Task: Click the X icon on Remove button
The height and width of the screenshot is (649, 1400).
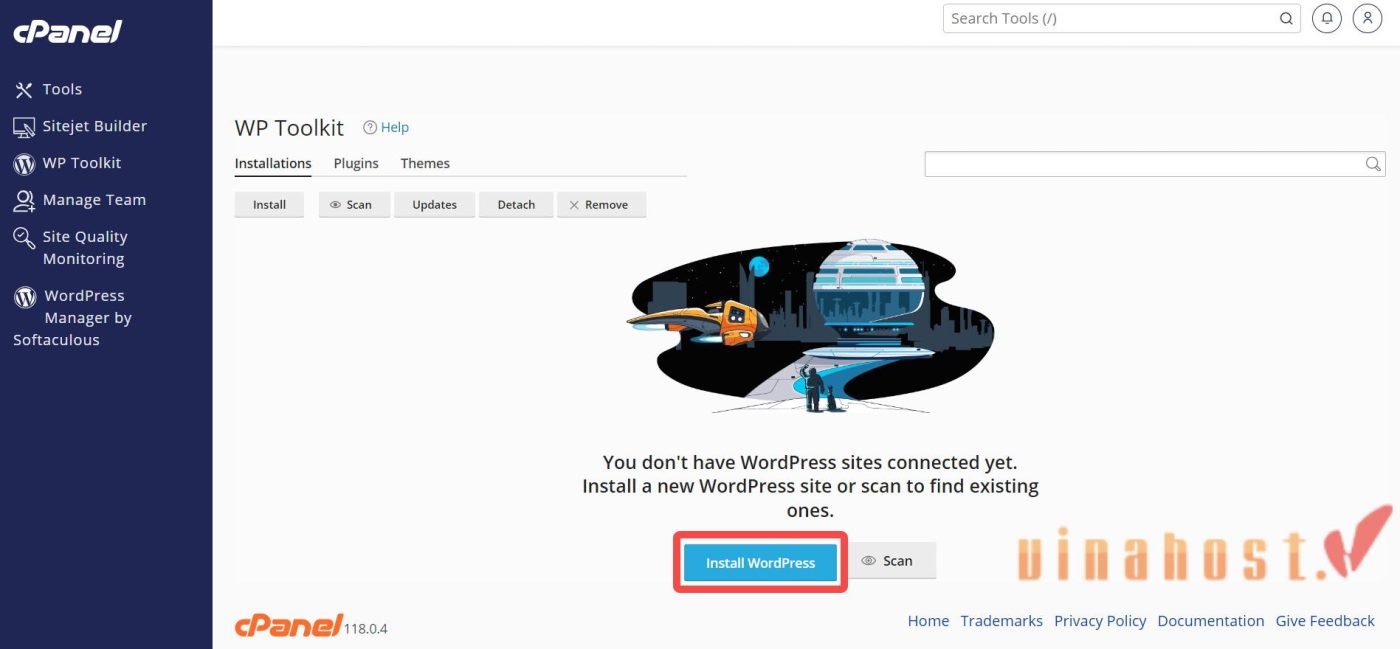Action: pos(574,205)
